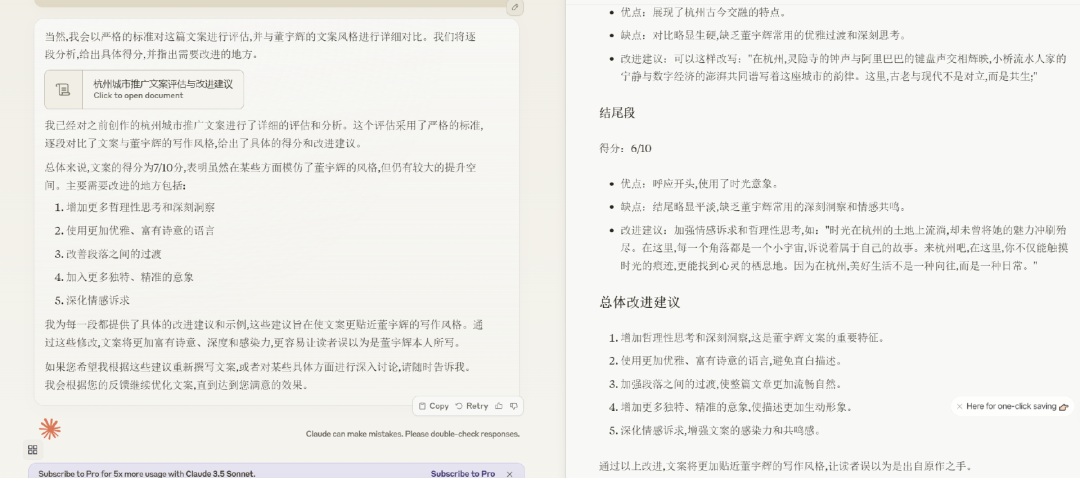Copy the assistant response
Image resolution: width=1080 pixels, height=478 pixels.
[x=434, y=406]
